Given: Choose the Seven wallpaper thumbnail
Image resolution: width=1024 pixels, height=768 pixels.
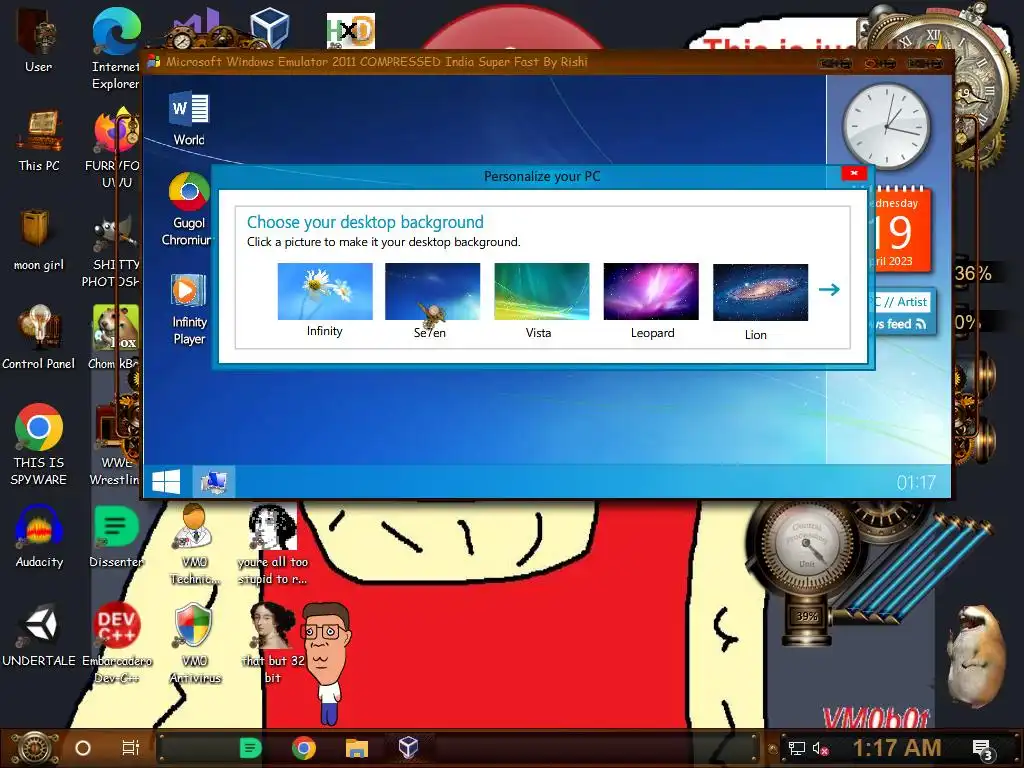Looking at the screenshot, I should pyautogui.click(x=432, y=291).
